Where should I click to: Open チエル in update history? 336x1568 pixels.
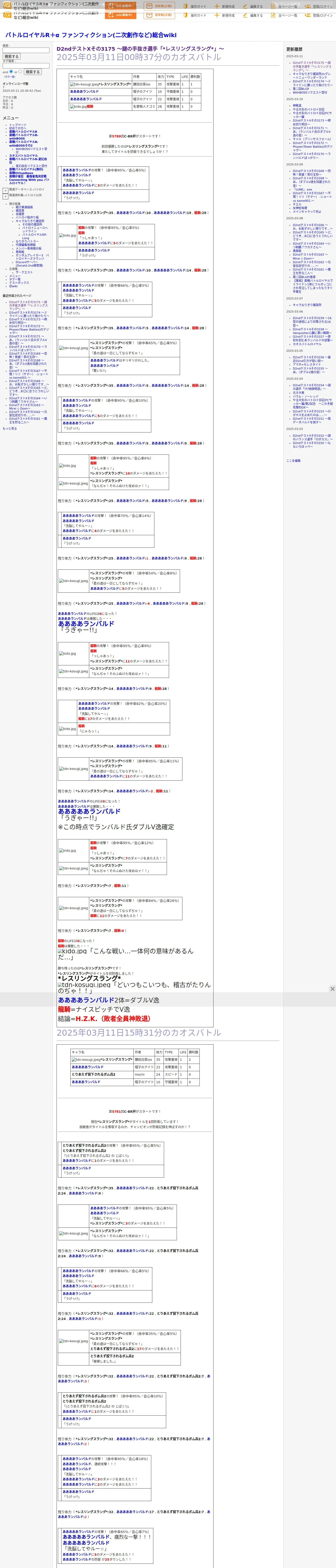297,205
